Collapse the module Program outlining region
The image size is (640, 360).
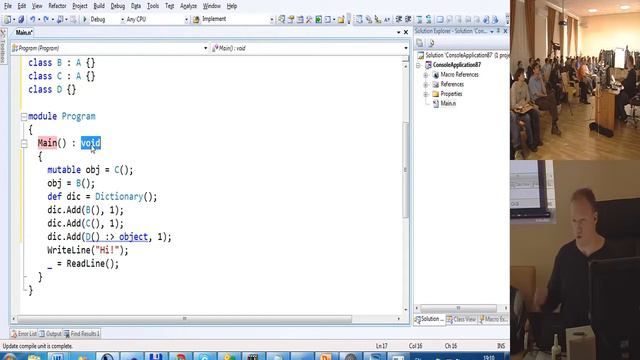point(24,117)
